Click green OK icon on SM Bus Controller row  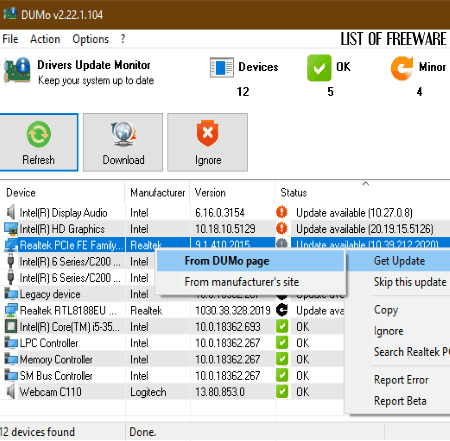coord(282,375)
